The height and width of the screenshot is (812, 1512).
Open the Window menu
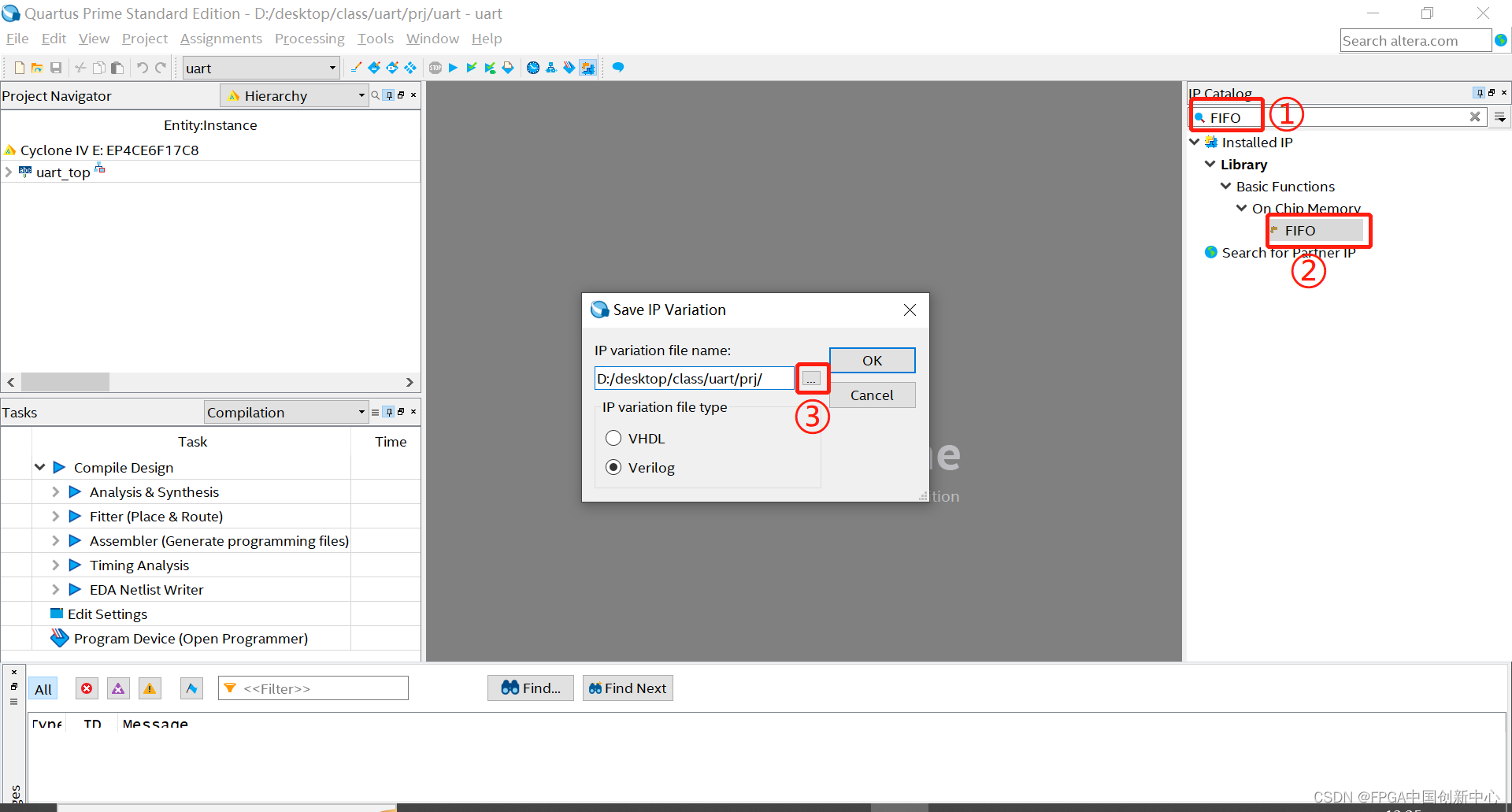tap(432, 39)
